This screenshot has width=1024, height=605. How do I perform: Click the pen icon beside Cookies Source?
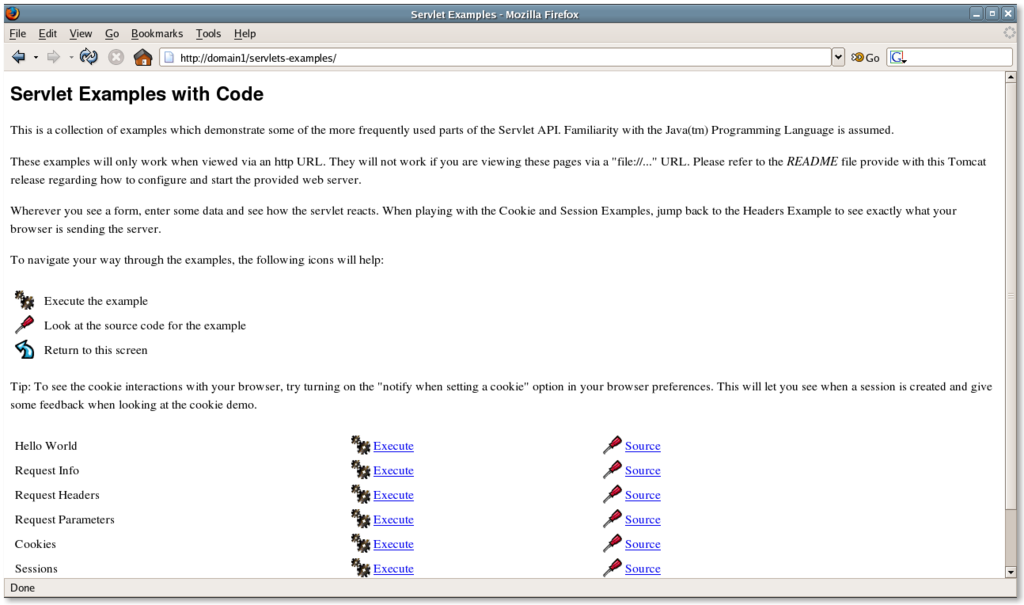click(x=612, y=544)
